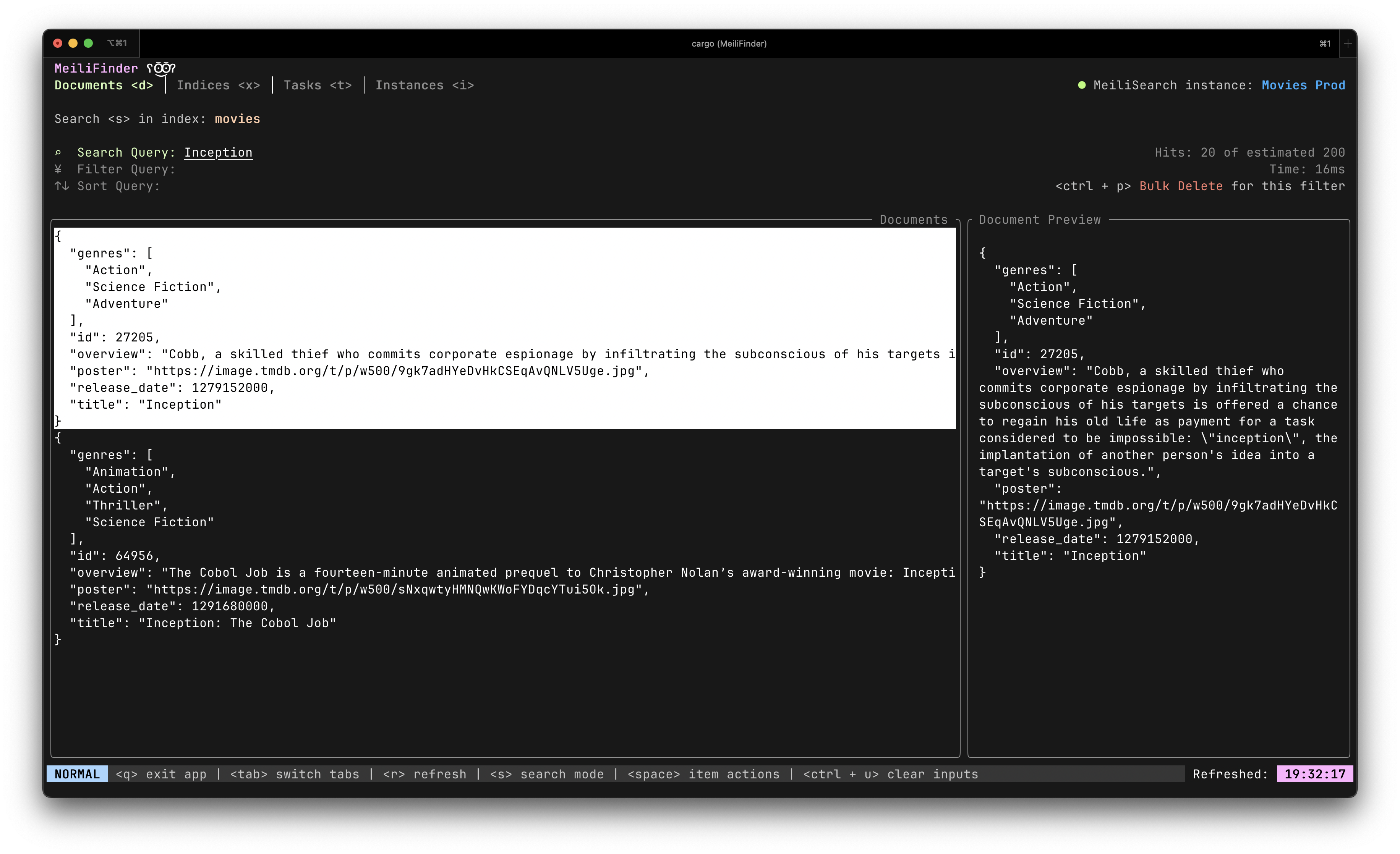Click the green instance status dot
Image resolution: width=1400 pixels, height=854 pixels.
[1081, 85]
